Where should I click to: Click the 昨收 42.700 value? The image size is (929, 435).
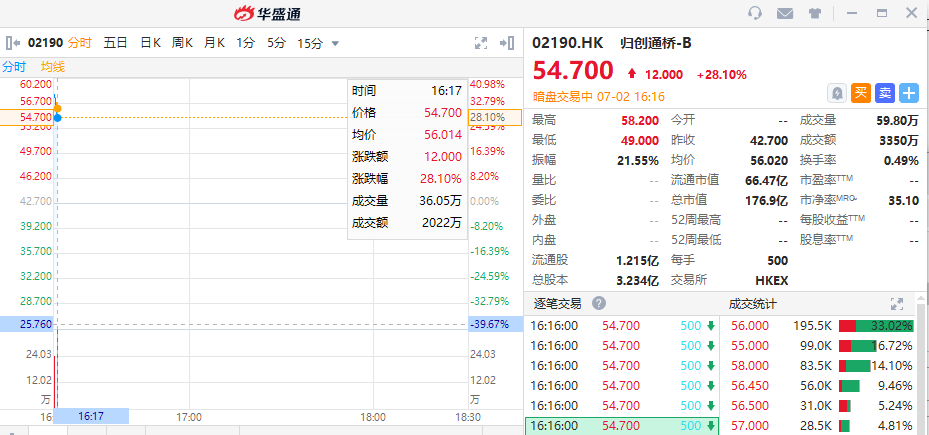769,140
